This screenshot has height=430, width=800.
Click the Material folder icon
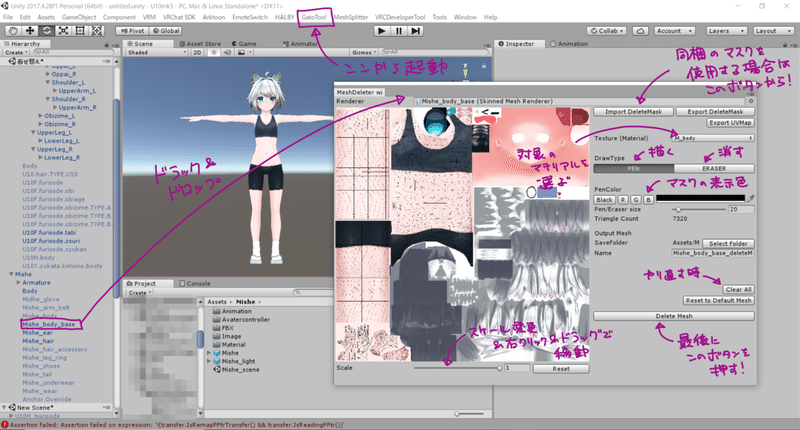(216, 344)
